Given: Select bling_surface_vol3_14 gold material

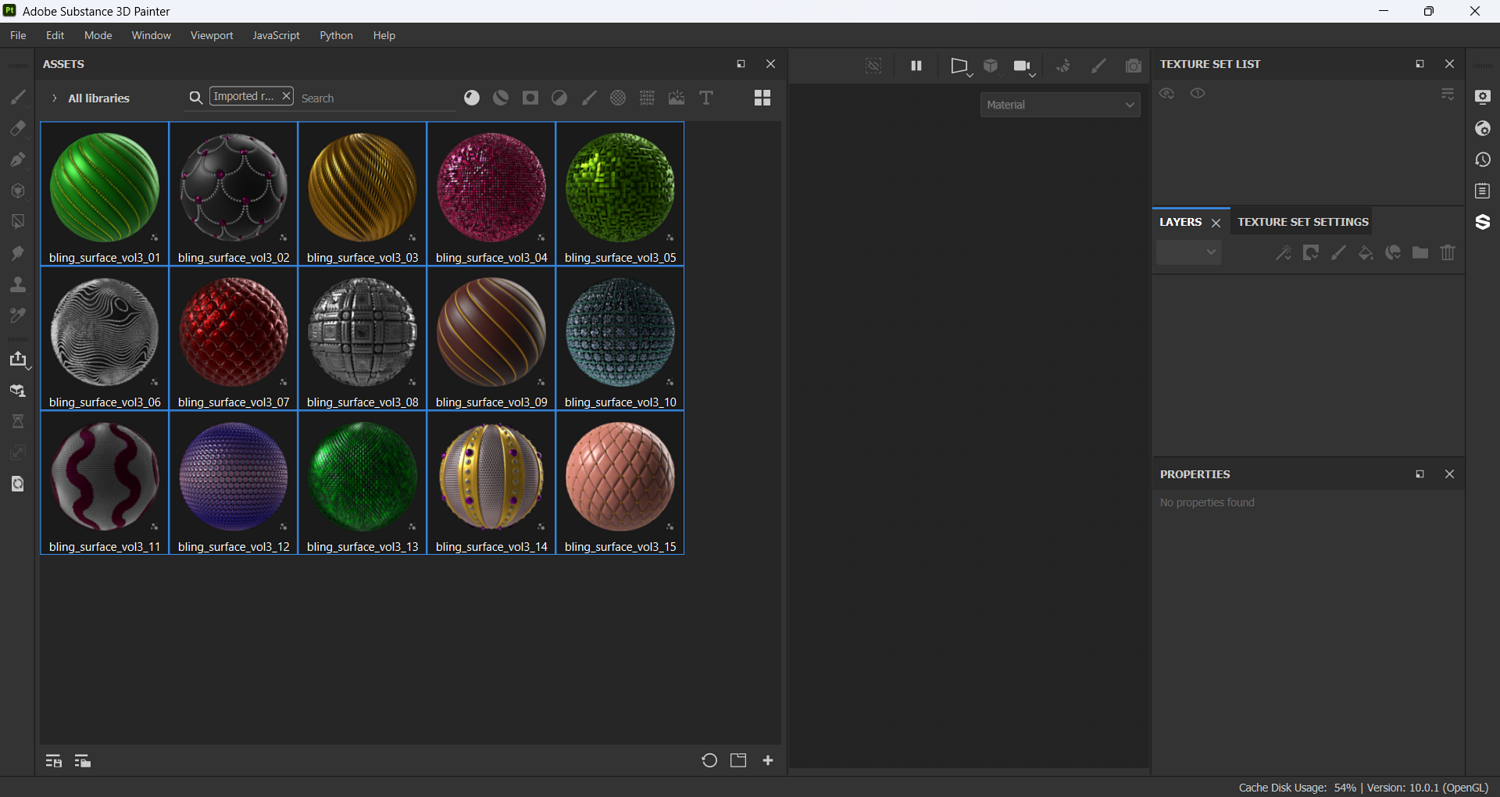Looking at the screenshot, I should (x=492, y=483).
